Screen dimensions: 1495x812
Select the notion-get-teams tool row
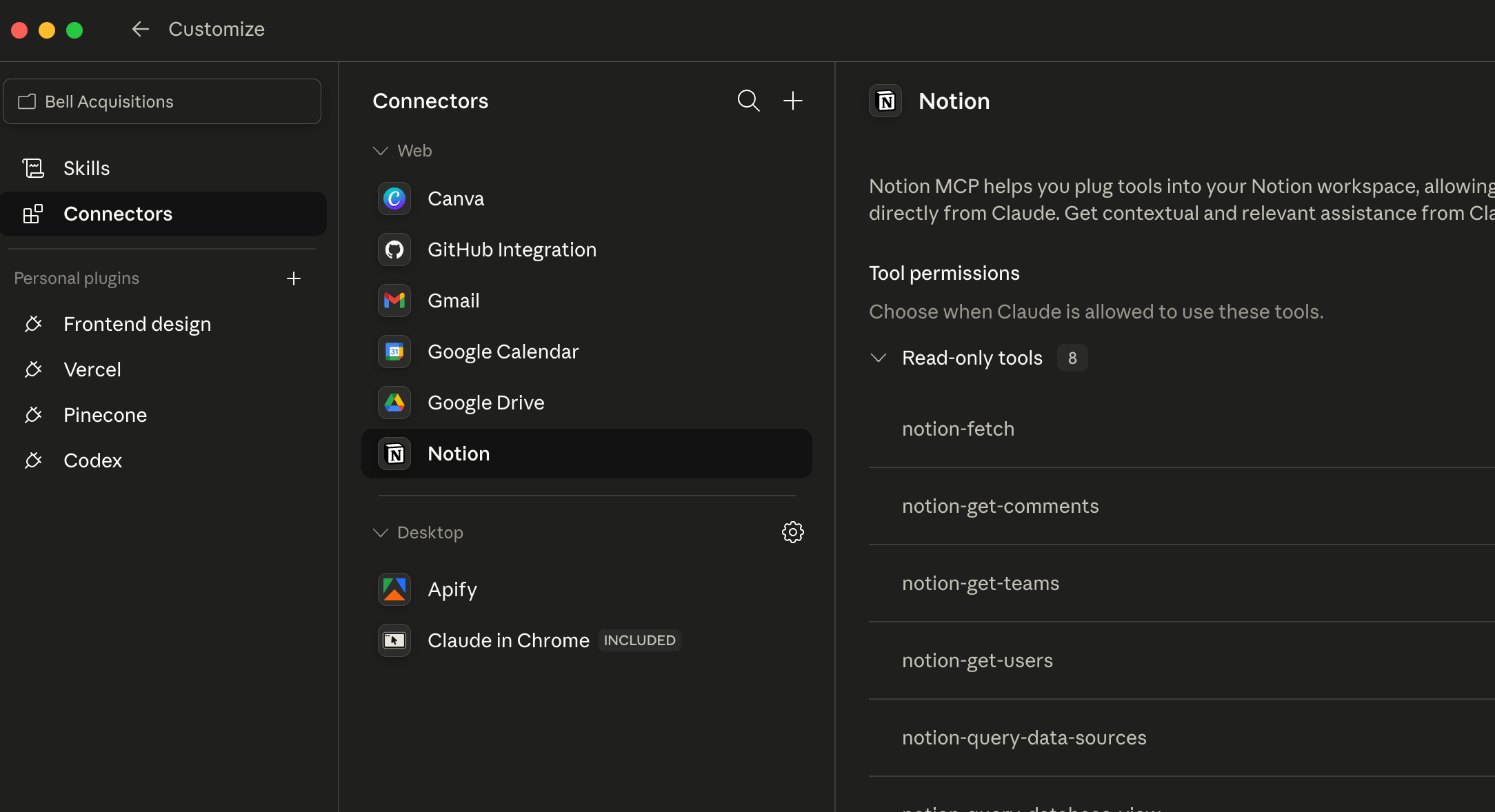(1182, 583)
